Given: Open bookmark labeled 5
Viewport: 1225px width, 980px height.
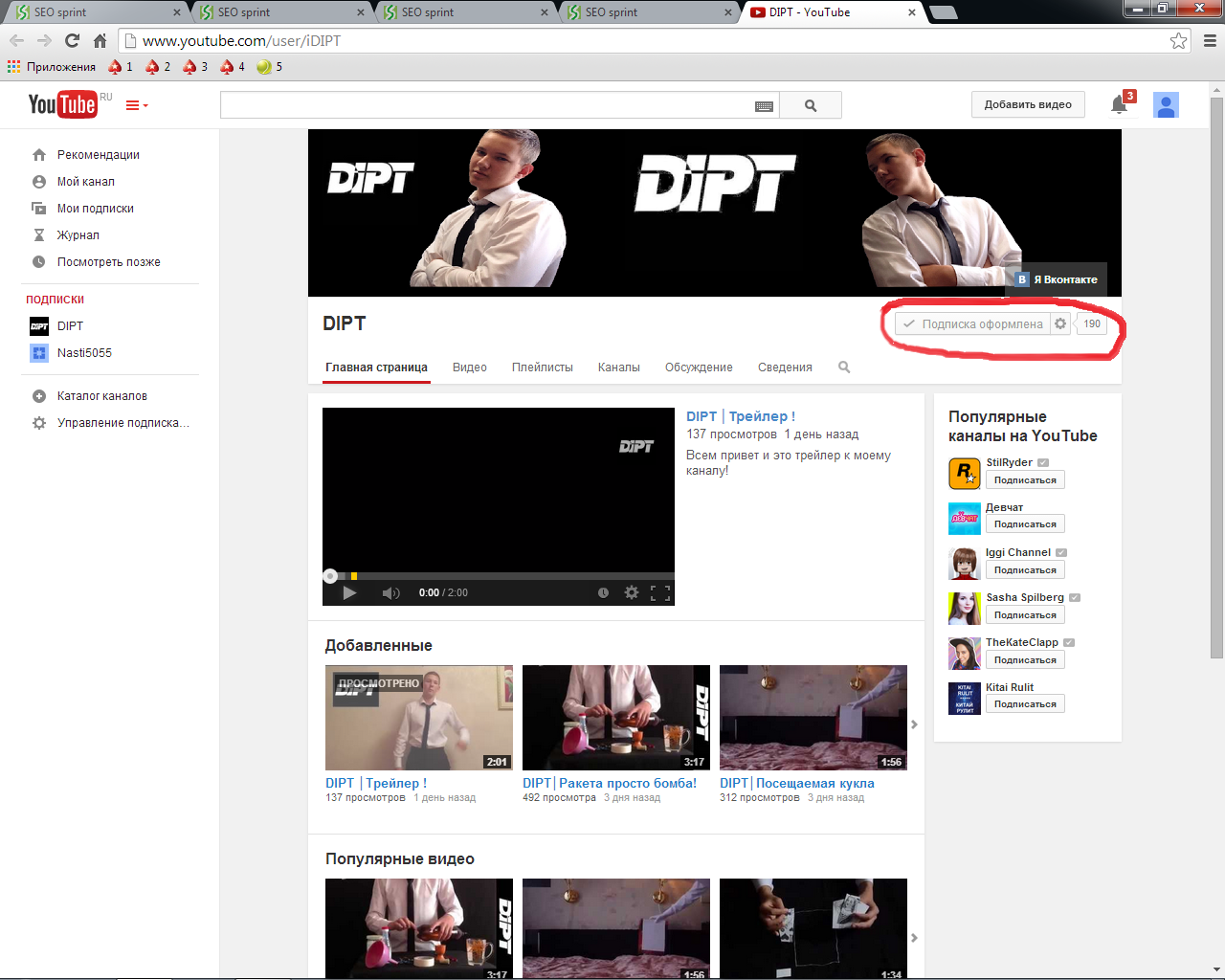Looking at the screenshot, I should tap(269, 67).
